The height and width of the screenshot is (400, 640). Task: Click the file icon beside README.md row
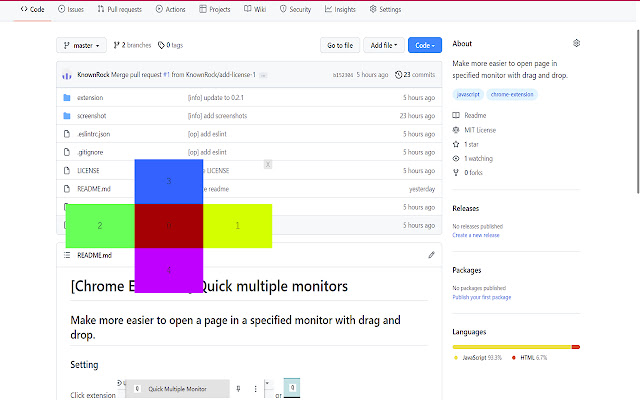coord(67,189)
